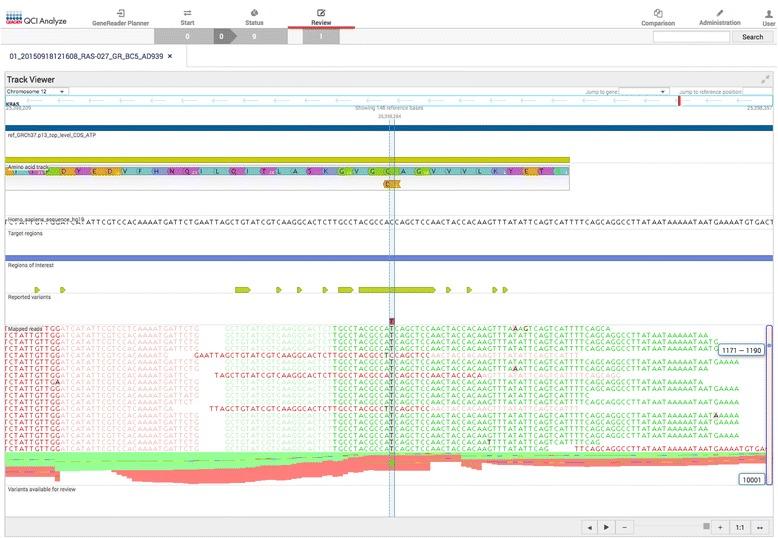Open the Comparison section

click(x=658, y=18)
